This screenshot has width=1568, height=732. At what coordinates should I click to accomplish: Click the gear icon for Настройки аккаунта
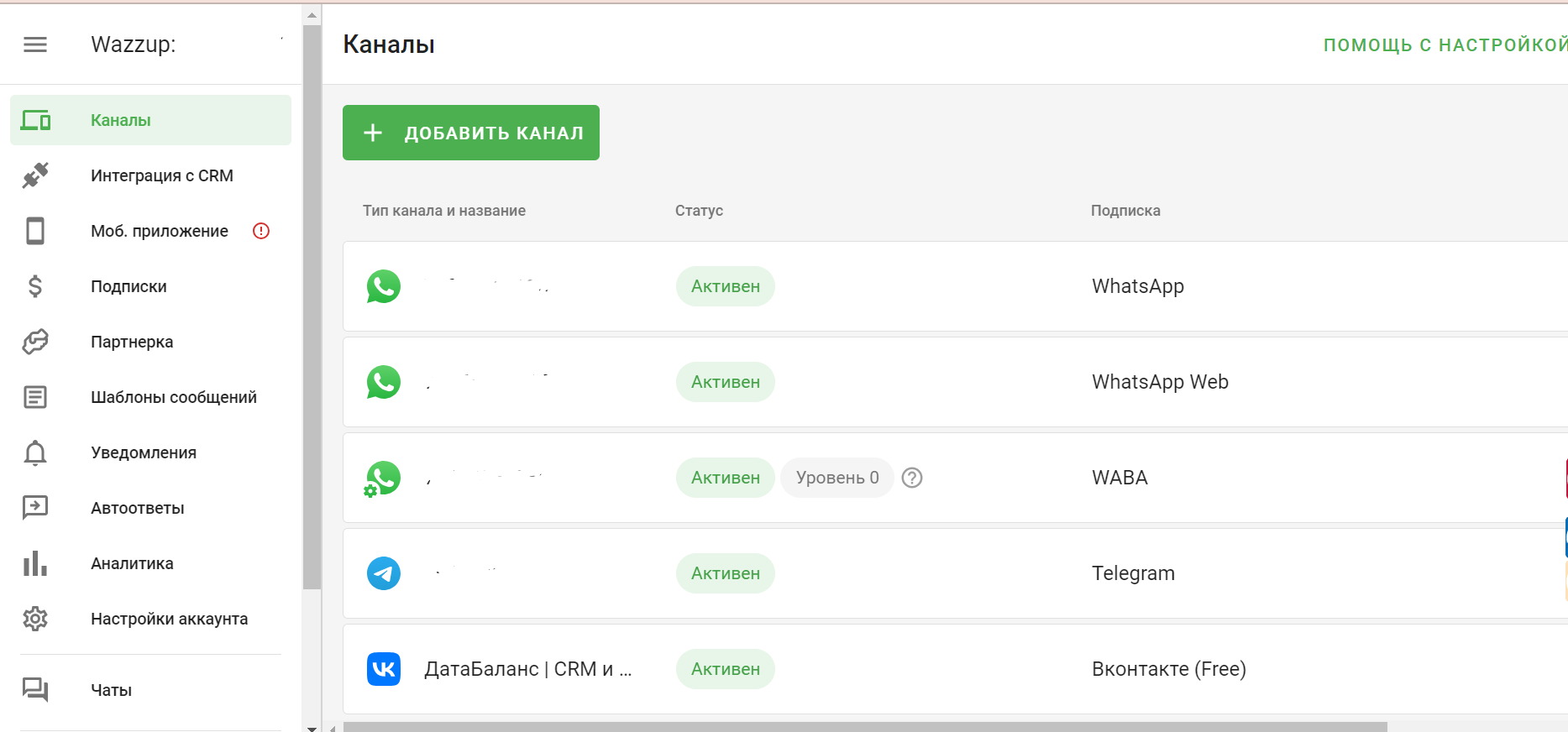[35, 619]
